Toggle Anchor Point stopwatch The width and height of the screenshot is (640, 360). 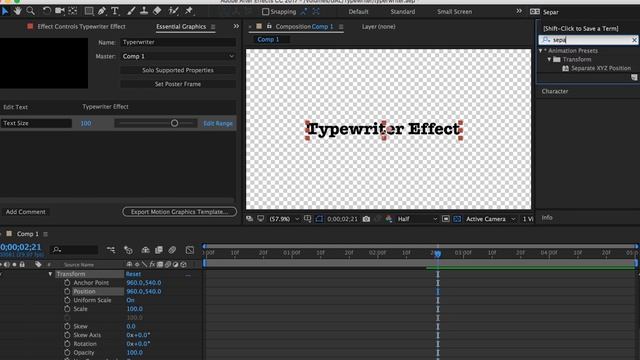pos(67,282)
